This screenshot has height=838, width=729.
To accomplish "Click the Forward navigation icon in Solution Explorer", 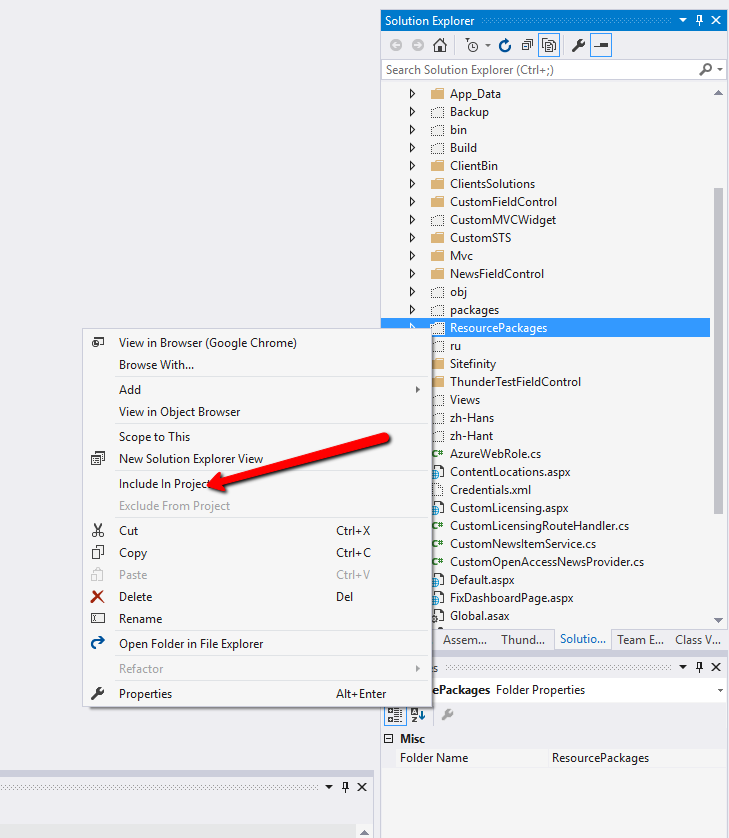I will pos(418,45).
